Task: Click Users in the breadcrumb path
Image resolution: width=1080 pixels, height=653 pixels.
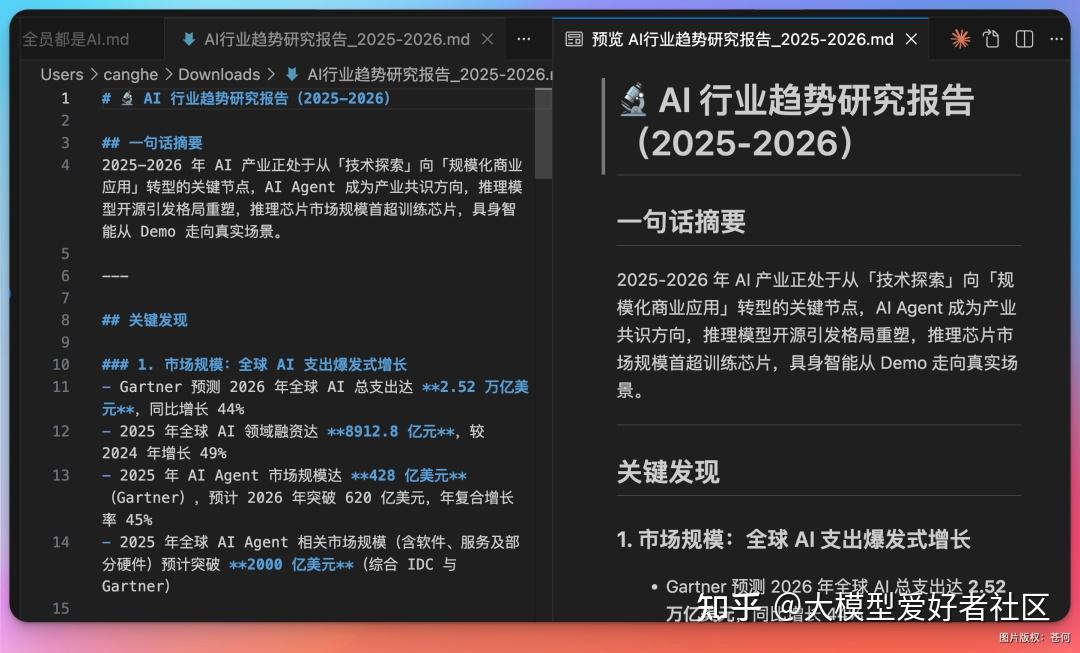Action: [62, 74]
